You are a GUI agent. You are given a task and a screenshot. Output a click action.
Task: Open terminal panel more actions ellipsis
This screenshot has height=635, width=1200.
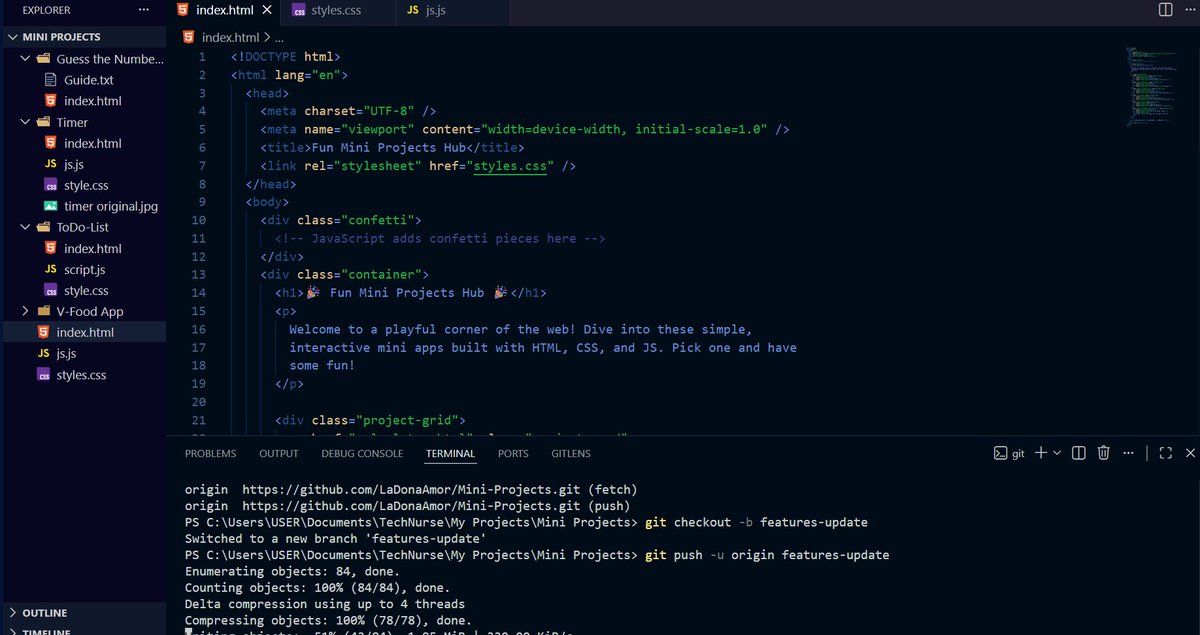click(x=1129, y=453)
